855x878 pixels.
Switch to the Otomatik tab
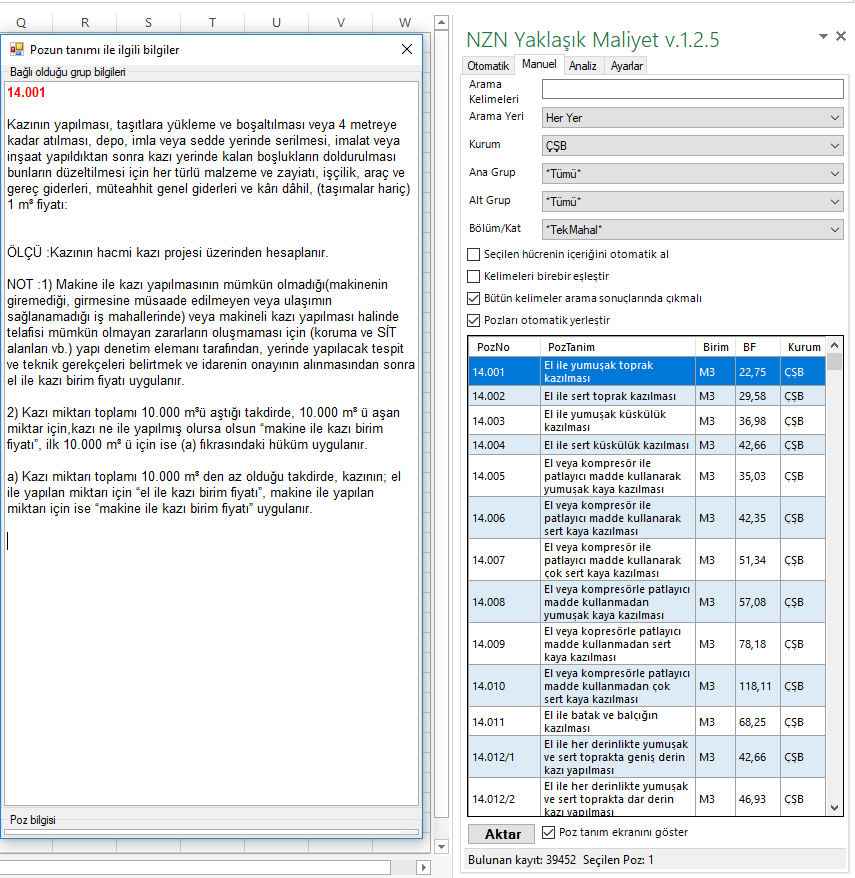pos(489,65)
